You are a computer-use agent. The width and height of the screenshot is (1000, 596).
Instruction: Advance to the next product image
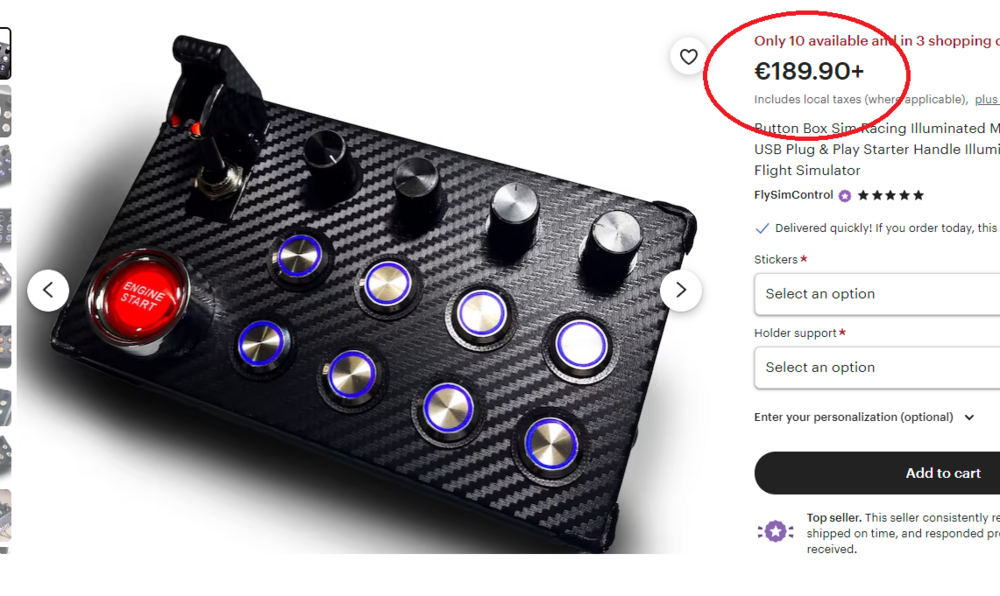click(x=680, y=291)
